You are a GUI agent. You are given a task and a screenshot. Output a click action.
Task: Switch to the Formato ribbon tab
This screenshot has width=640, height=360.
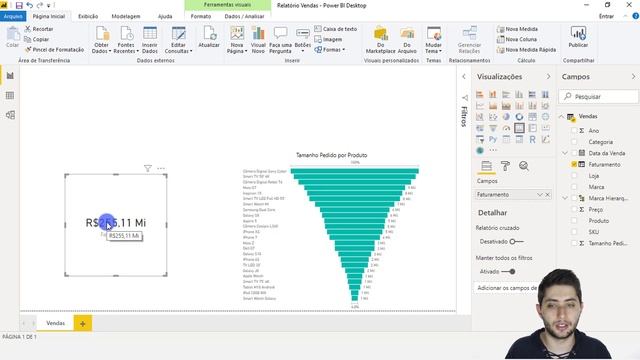tap(201, 16)
